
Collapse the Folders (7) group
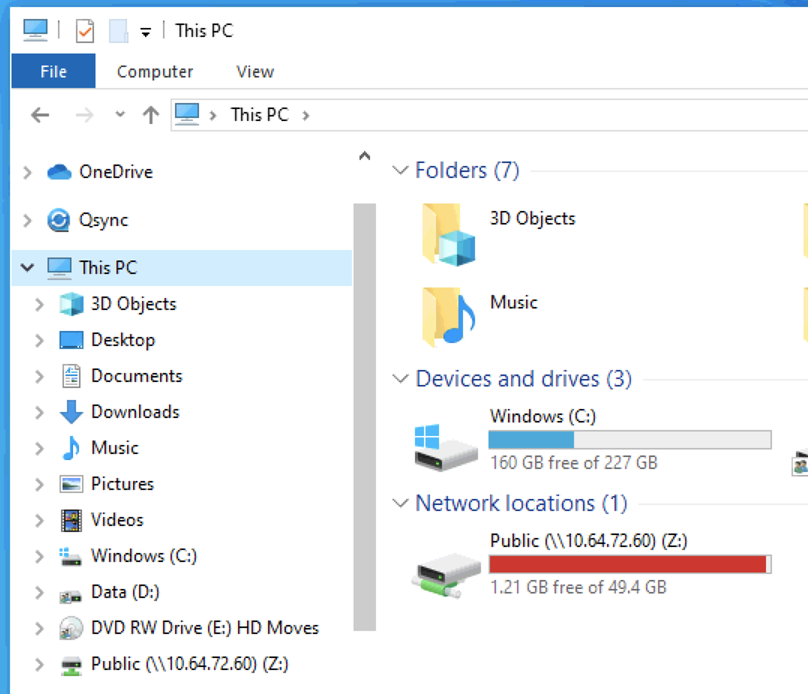click(401, 171)
